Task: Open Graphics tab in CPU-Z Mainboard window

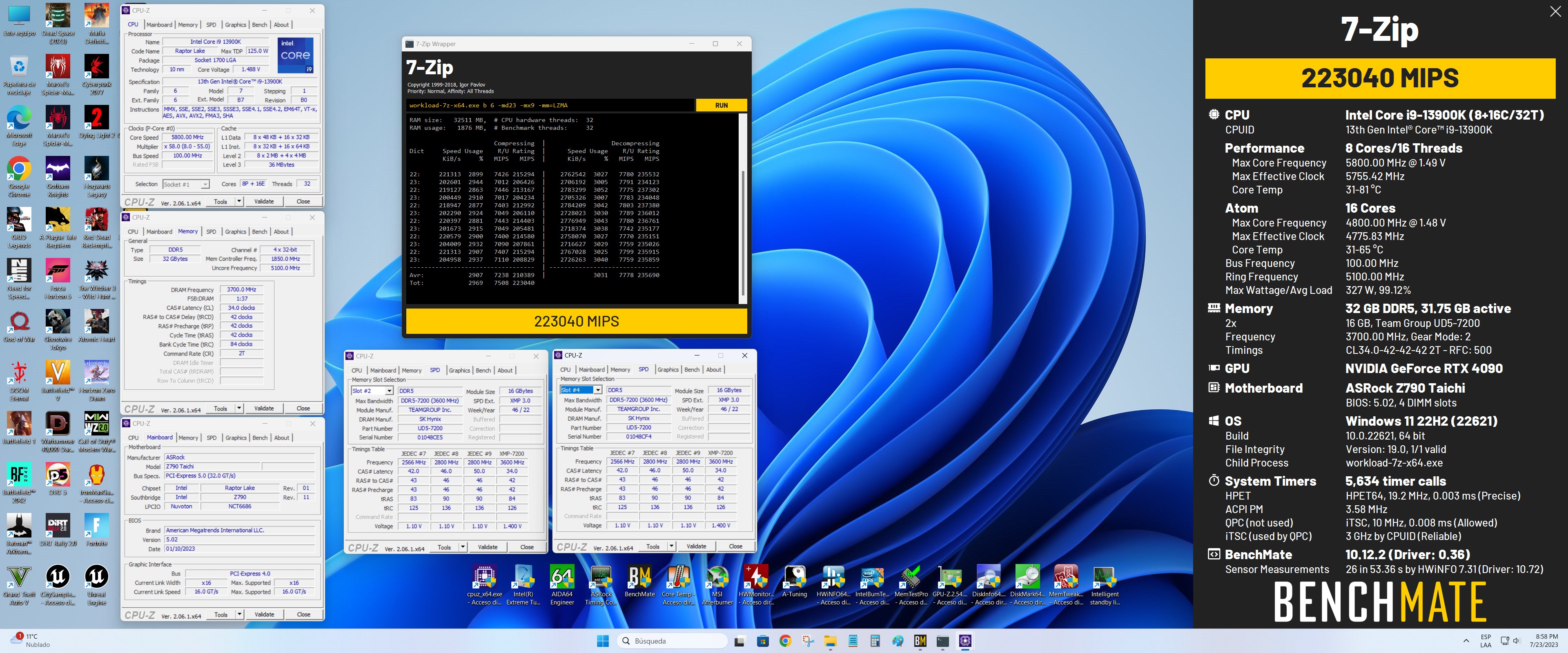Action: coord(236,438)
